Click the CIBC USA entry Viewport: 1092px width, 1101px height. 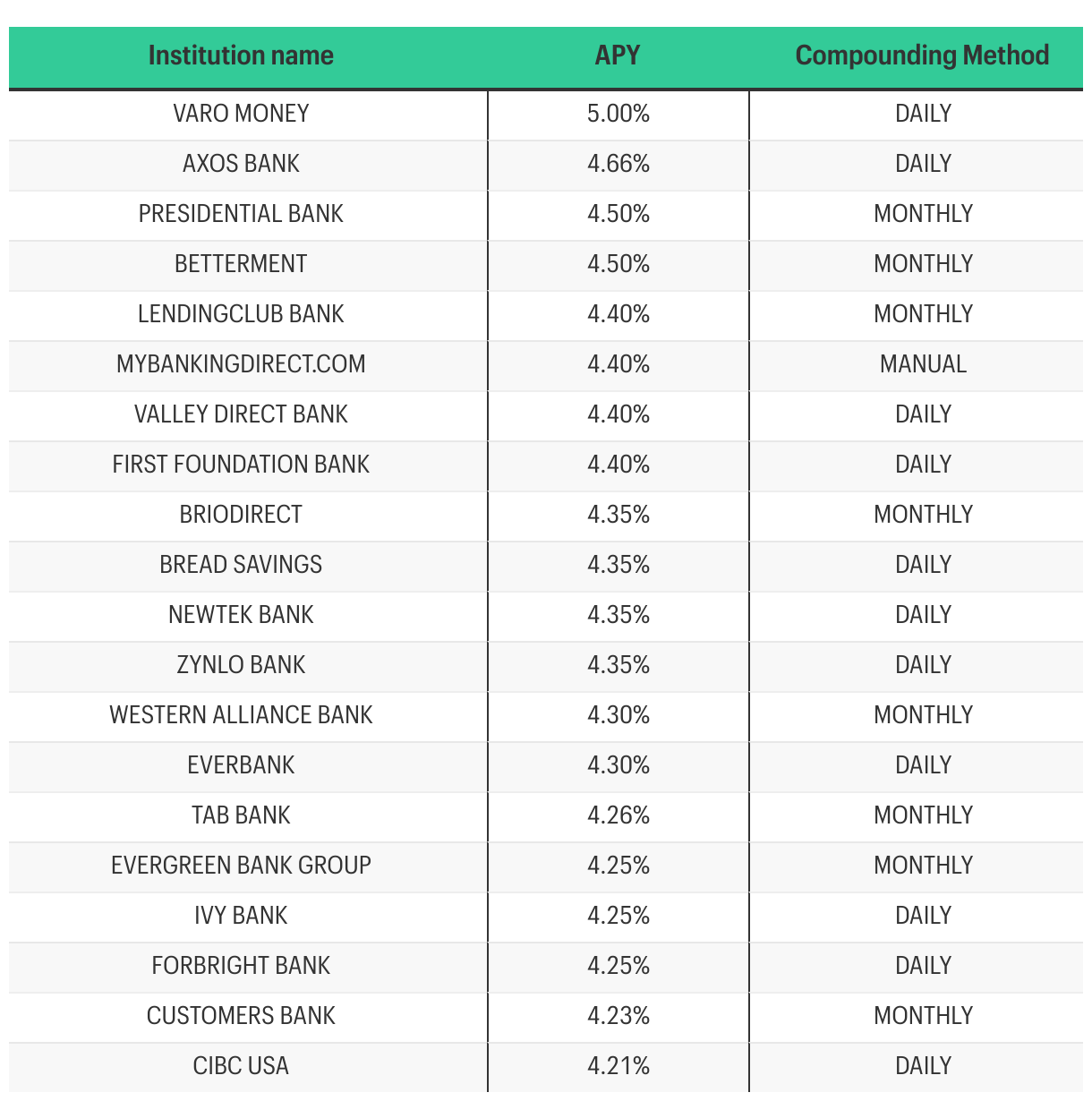(241, 1066)
